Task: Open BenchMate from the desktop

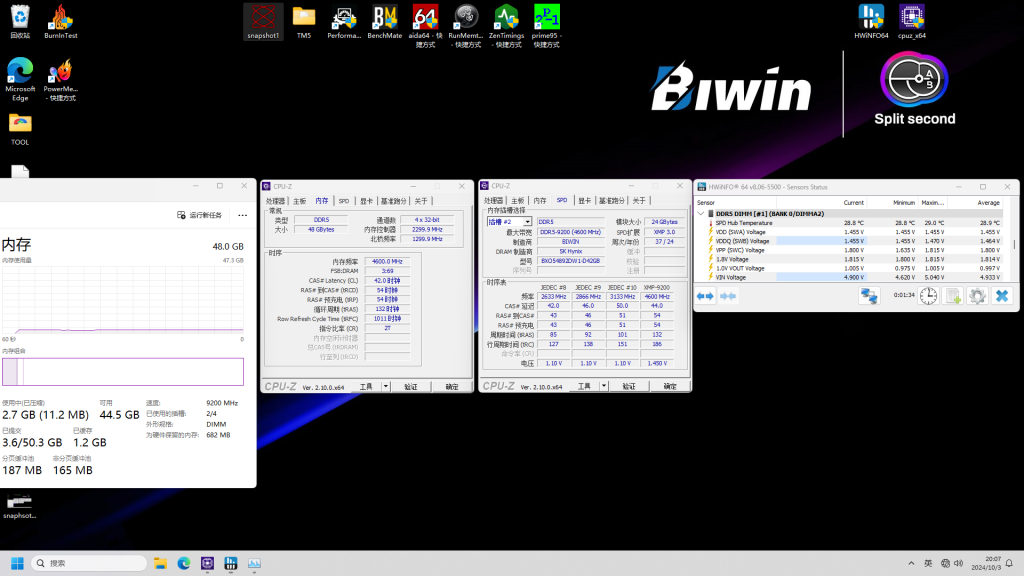Action: (385, 18)
